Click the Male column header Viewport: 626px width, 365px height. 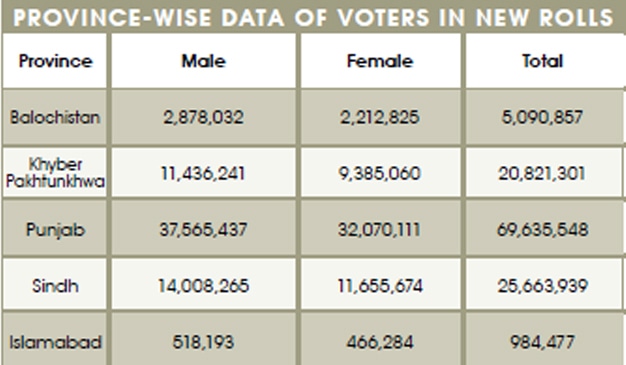(204, 61)
